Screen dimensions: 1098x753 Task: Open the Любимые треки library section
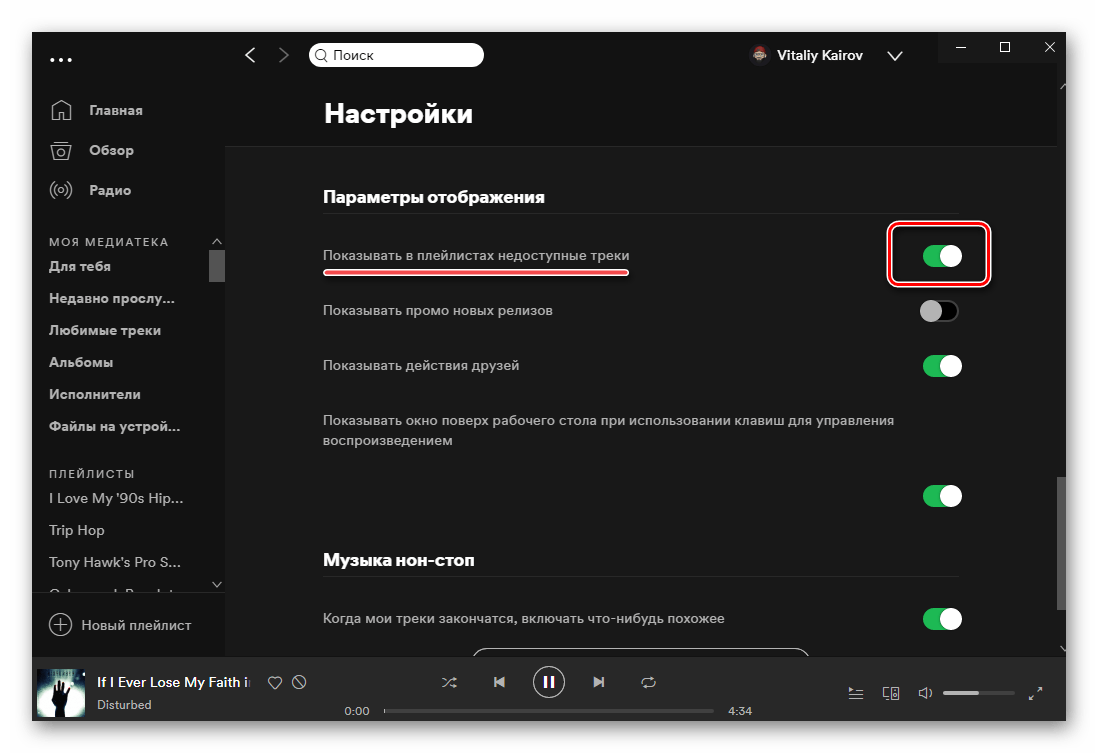point(105,330)
